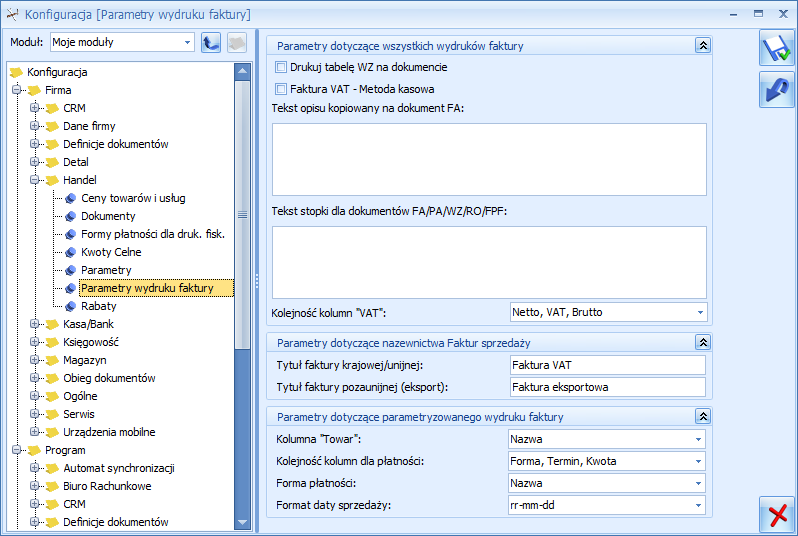This screenshot has width=798, height=536.
Task: Click the undo changes blue arrow icon
Action: (777, 90)
